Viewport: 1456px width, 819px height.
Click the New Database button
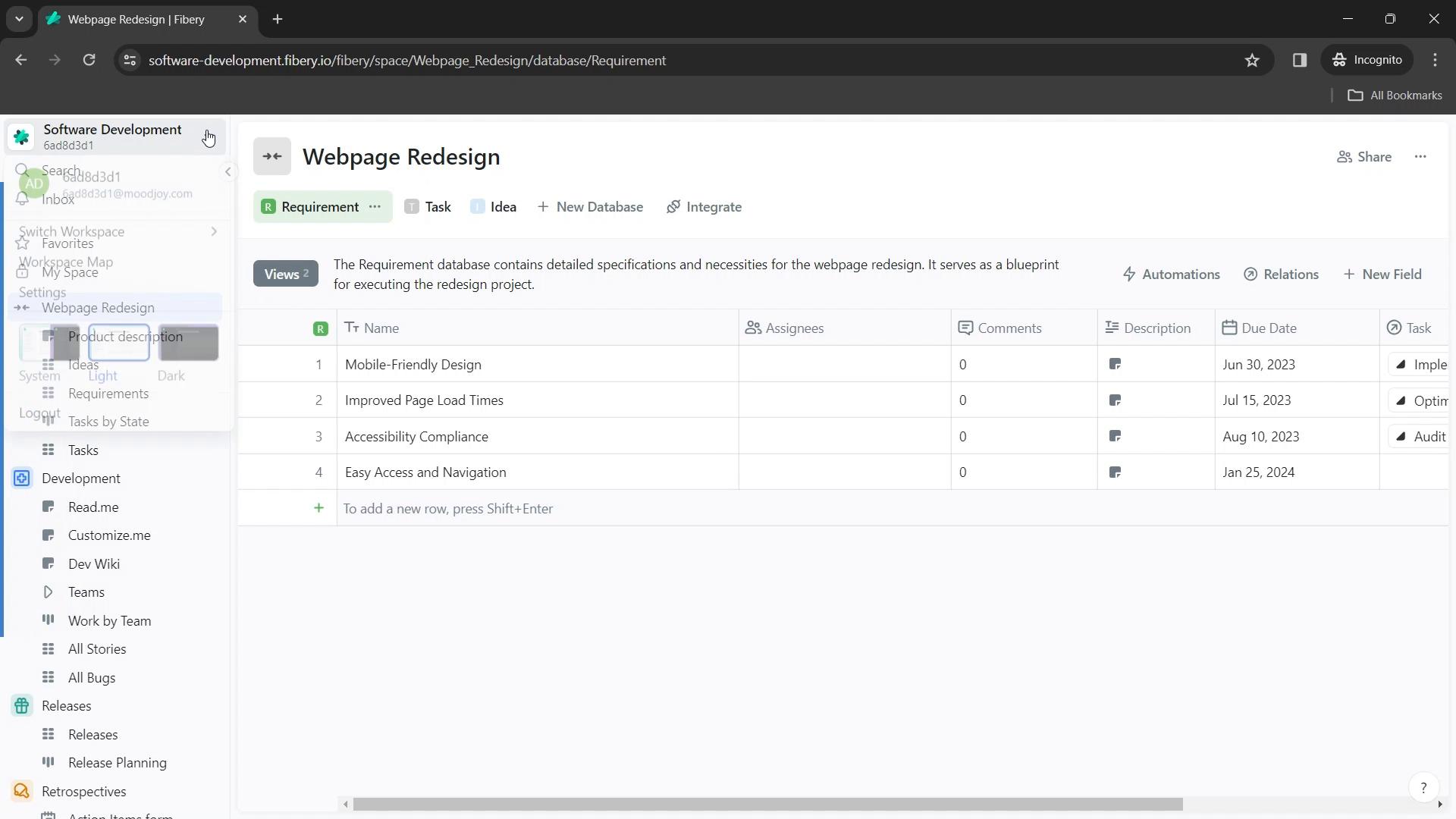pos(591,206)
